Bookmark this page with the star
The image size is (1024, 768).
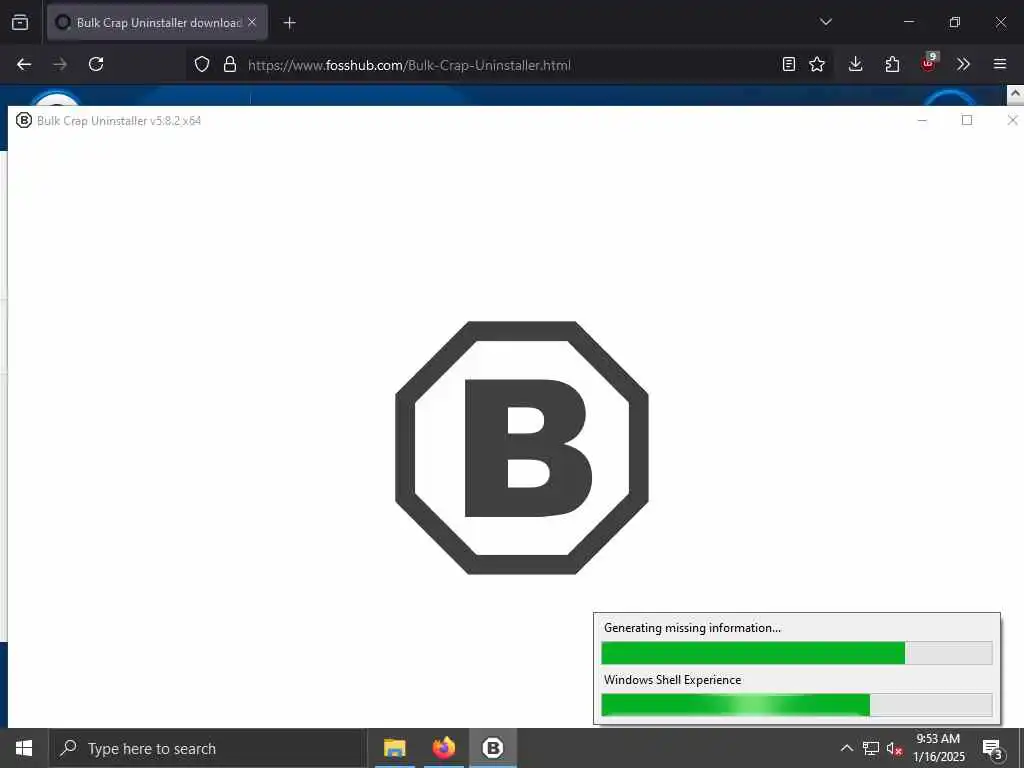817,64
